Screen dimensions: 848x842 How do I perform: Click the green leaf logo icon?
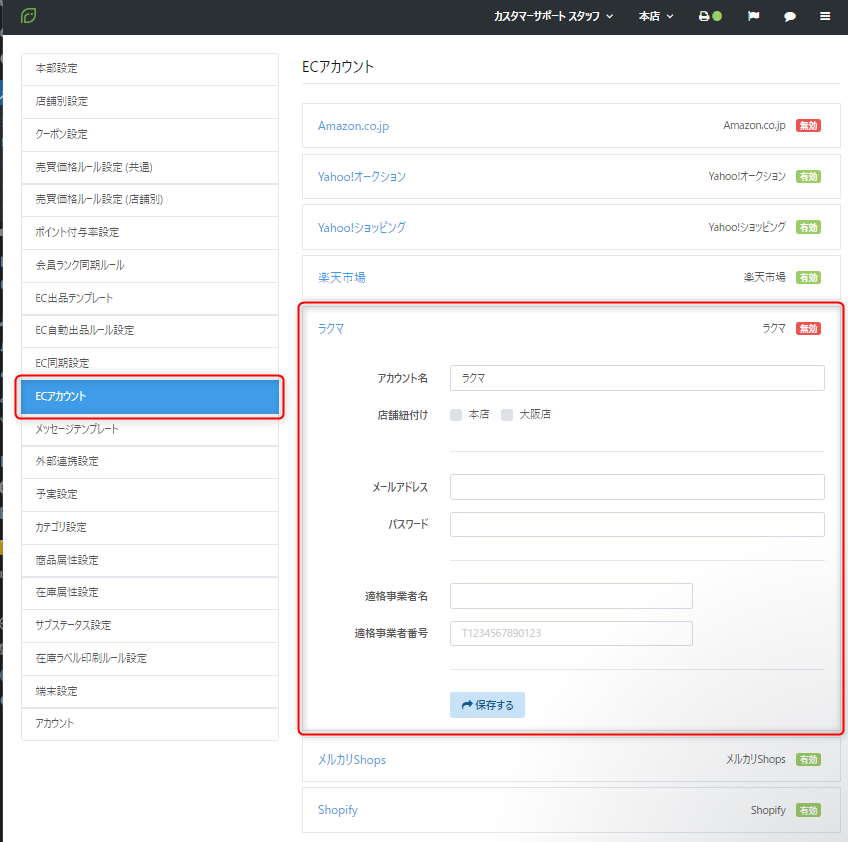(28, 16)
